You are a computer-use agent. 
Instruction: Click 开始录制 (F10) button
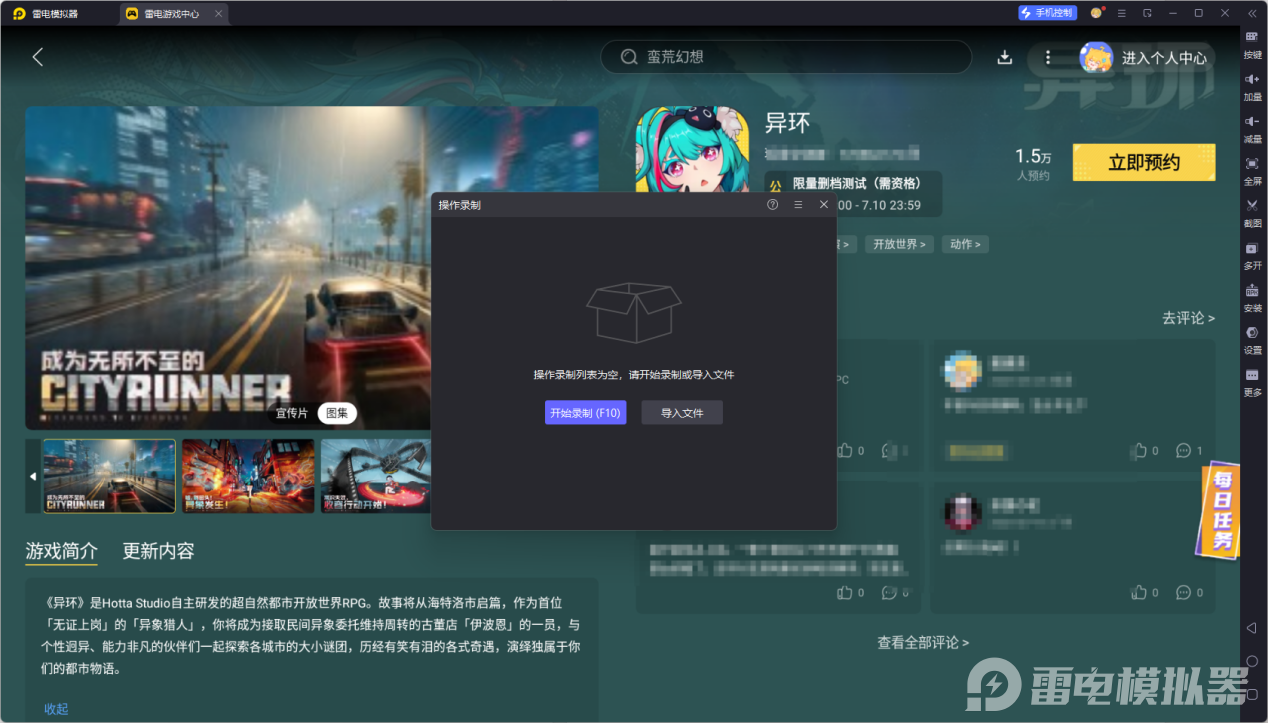coord(586,413)
